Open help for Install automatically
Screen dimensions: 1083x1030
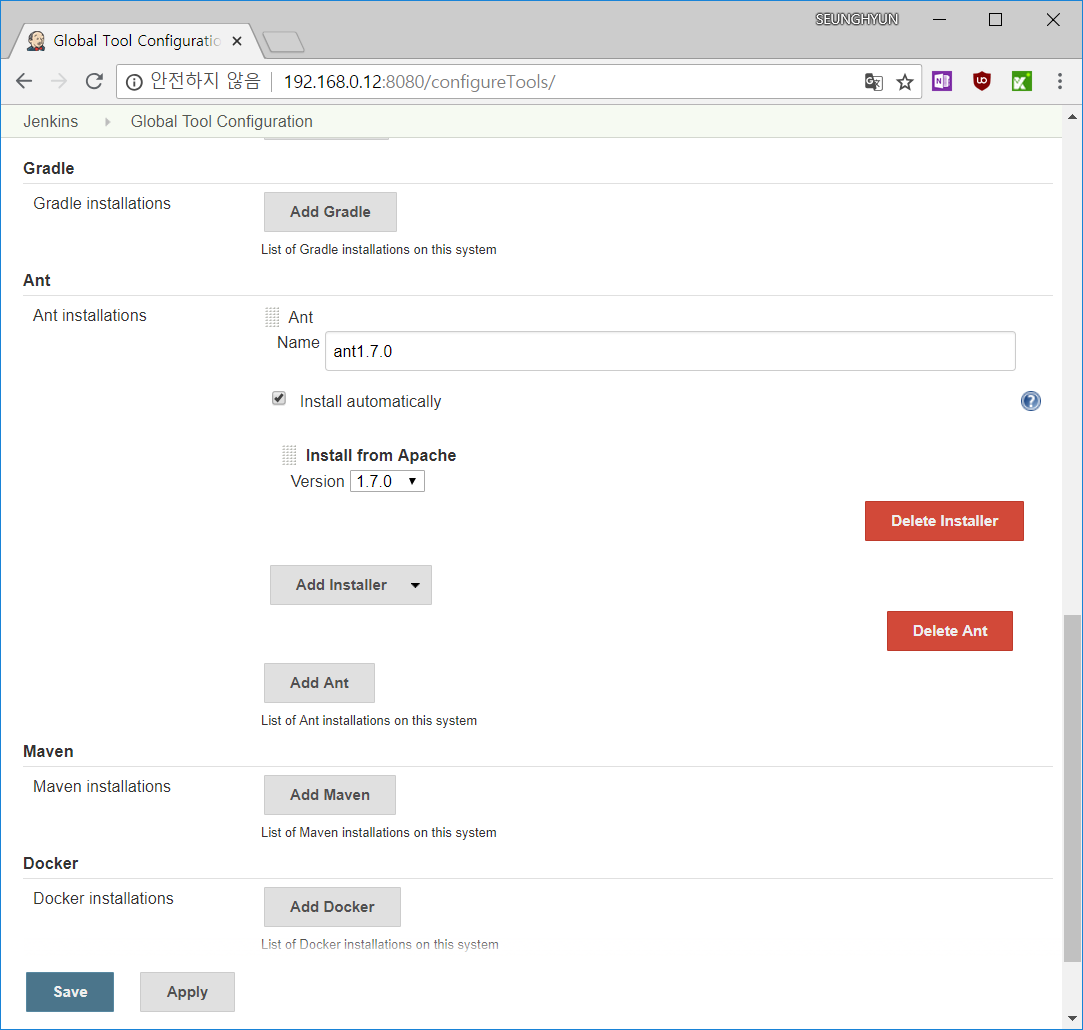1031,401
